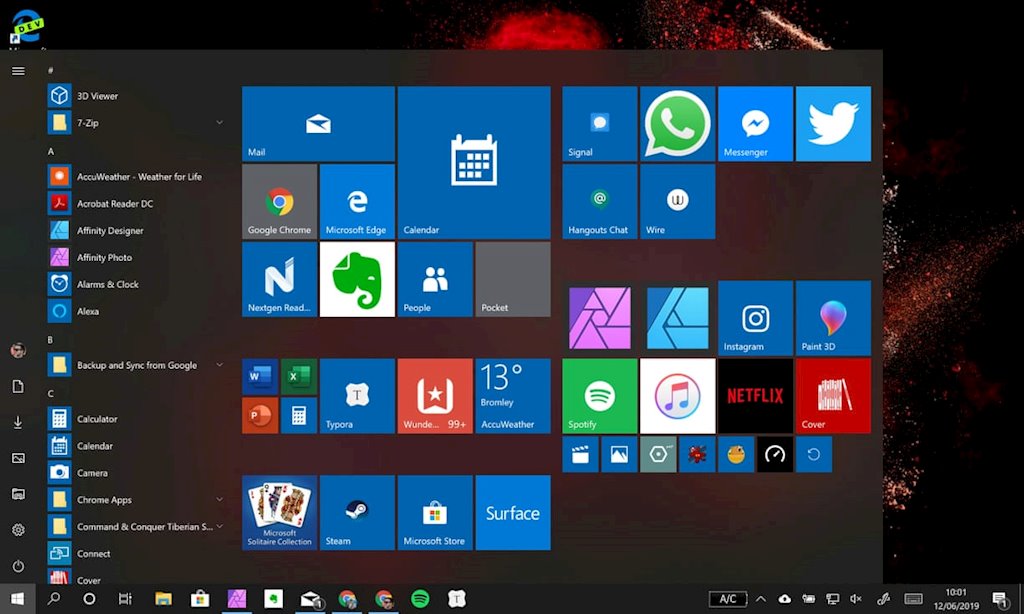Open the Google Chrome tile
Viewport: 1024px width, 614px height.
click(279, 201)
